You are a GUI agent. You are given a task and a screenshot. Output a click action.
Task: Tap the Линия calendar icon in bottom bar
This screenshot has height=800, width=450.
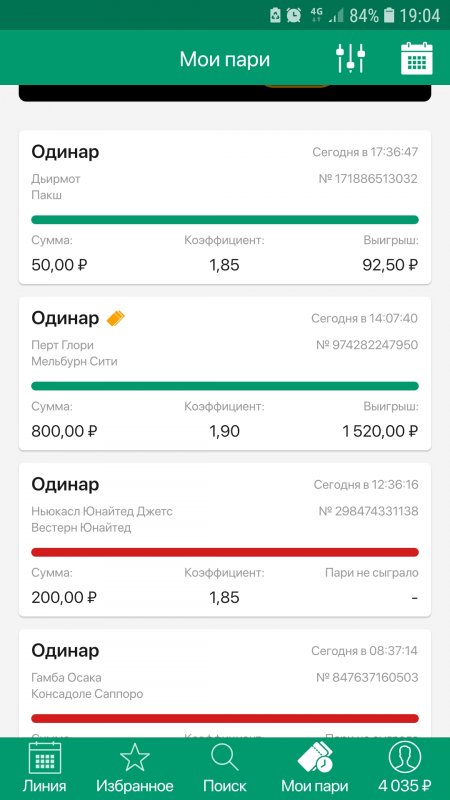[44, 758]
